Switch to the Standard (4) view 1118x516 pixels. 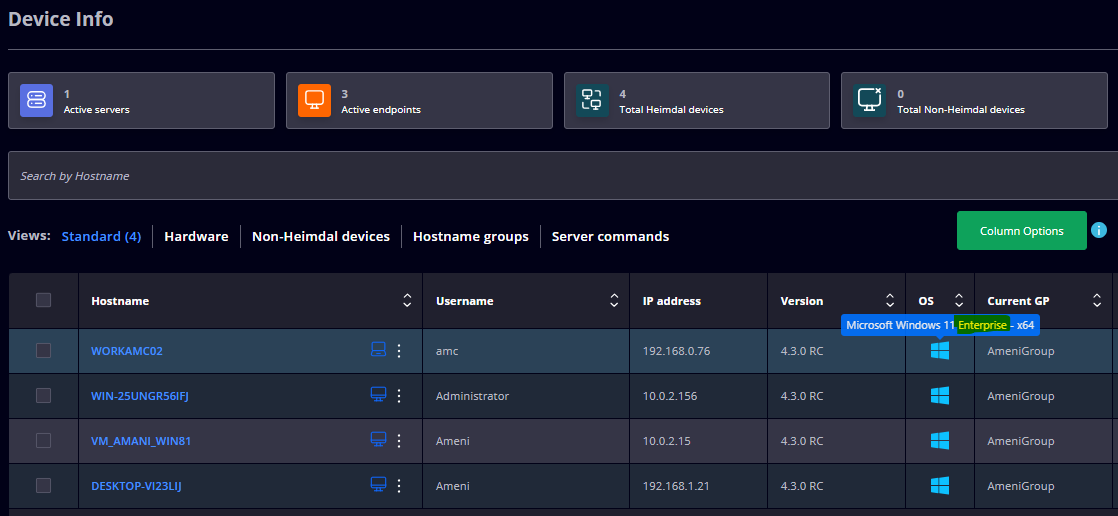[101, 237]
